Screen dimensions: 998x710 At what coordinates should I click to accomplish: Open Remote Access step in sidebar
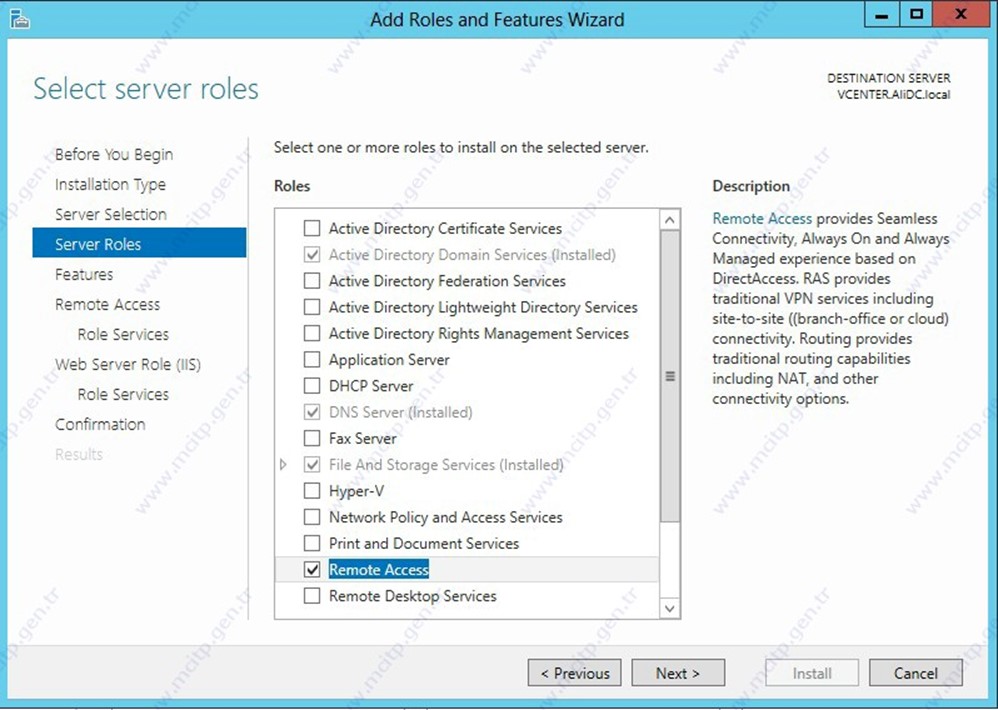(108, 304)
